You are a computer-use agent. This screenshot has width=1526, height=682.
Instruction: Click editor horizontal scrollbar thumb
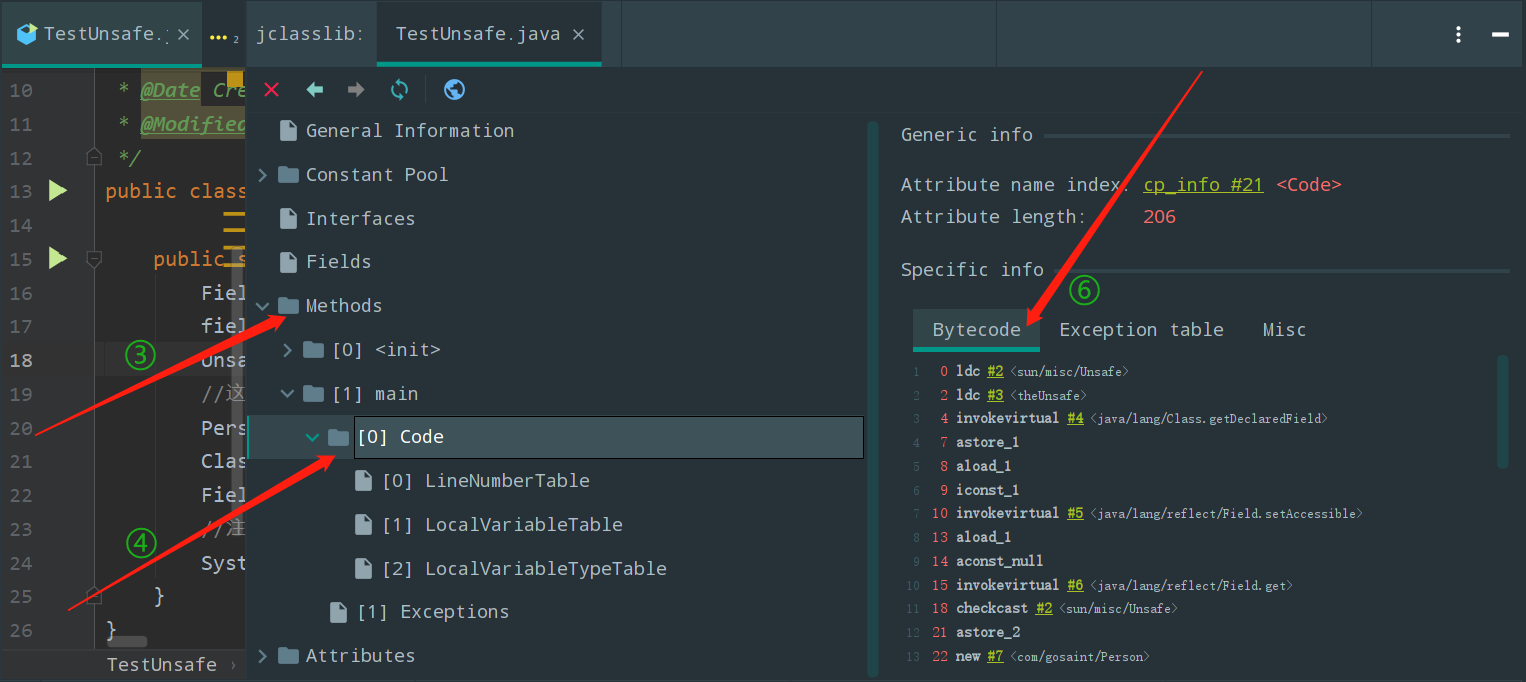click(x=127, y=641)
